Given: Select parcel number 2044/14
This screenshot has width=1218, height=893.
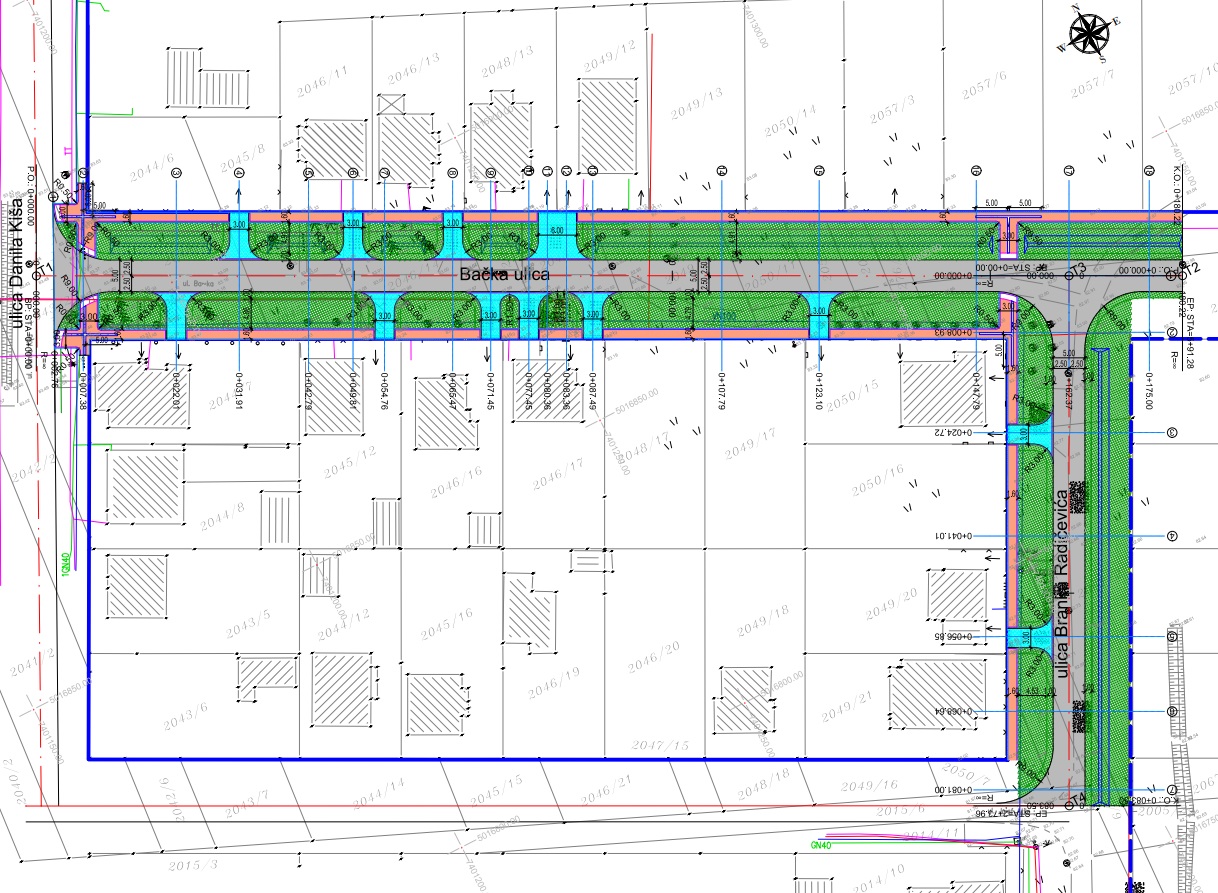Looking at the screenshot, I should pos(380,791).
